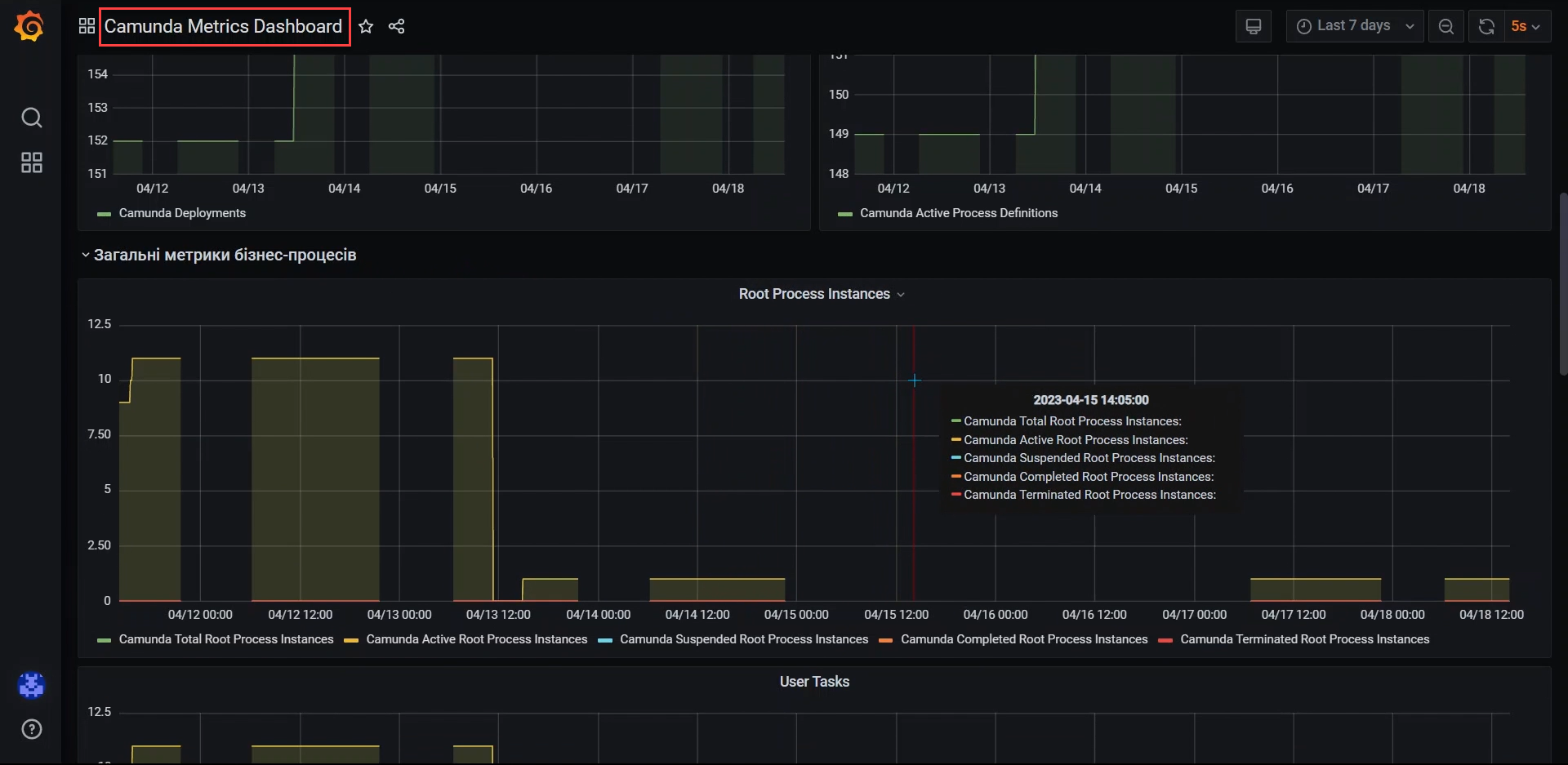Click the 154 y-axis value in Deployments chart
Image resolution: width=1568 pixels, height=765 pixels.
click(x=97, y=74)
